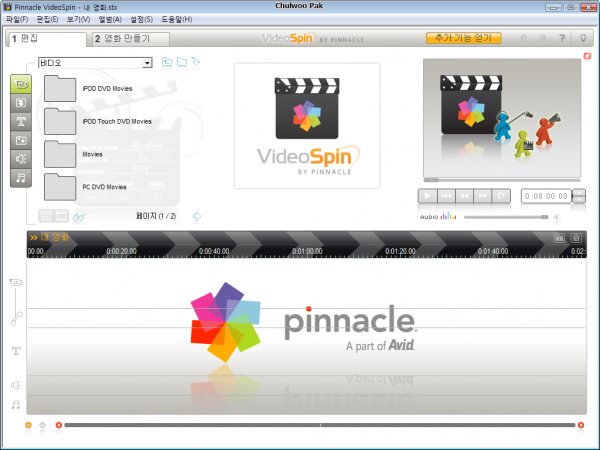Click the light bulb tips icon
Image resolution: width=600 pixels, height=450 pixels.
(x=583, y=38)
